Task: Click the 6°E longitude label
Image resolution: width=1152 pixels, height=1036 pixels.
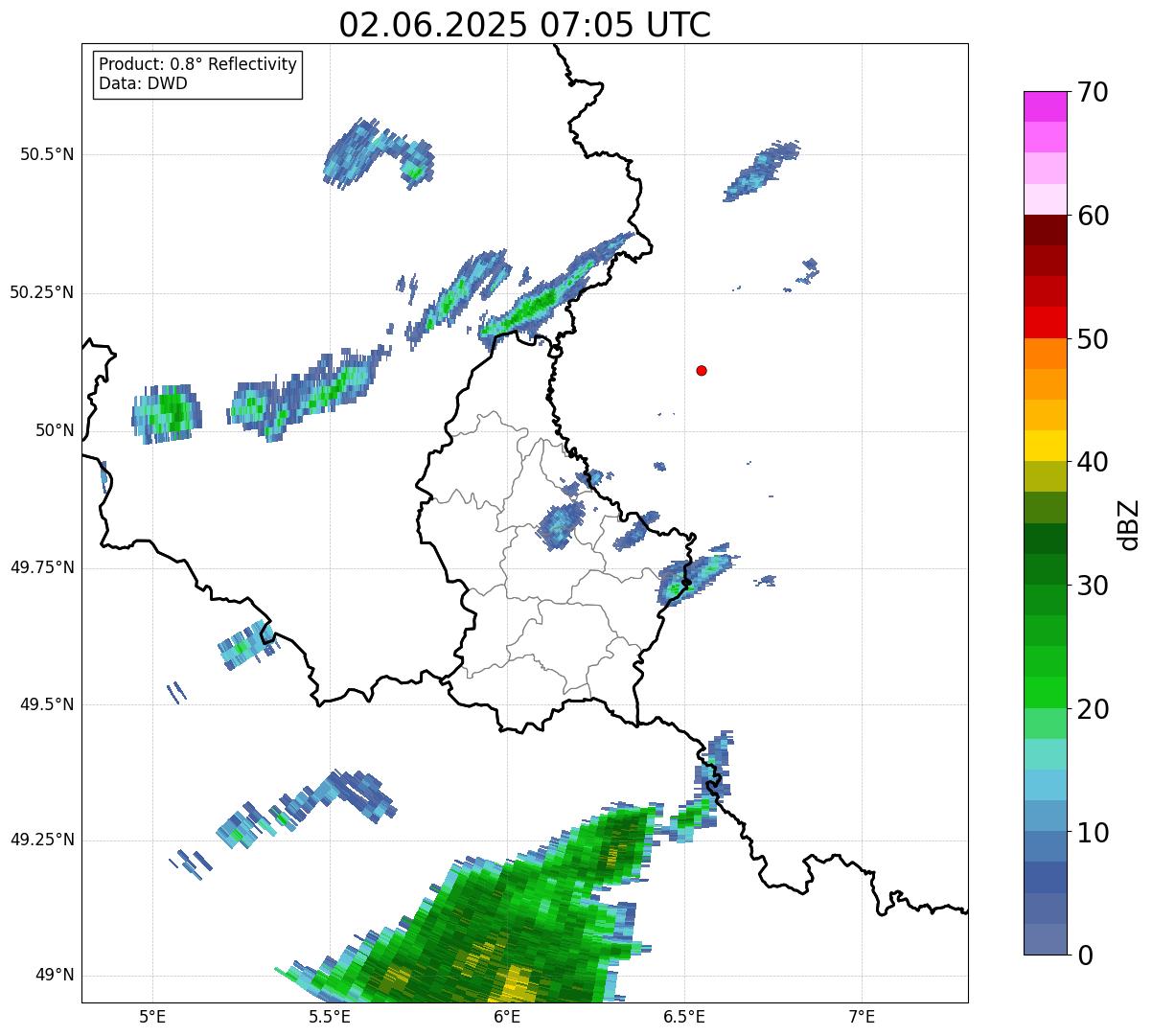Action: point(507,1016)
